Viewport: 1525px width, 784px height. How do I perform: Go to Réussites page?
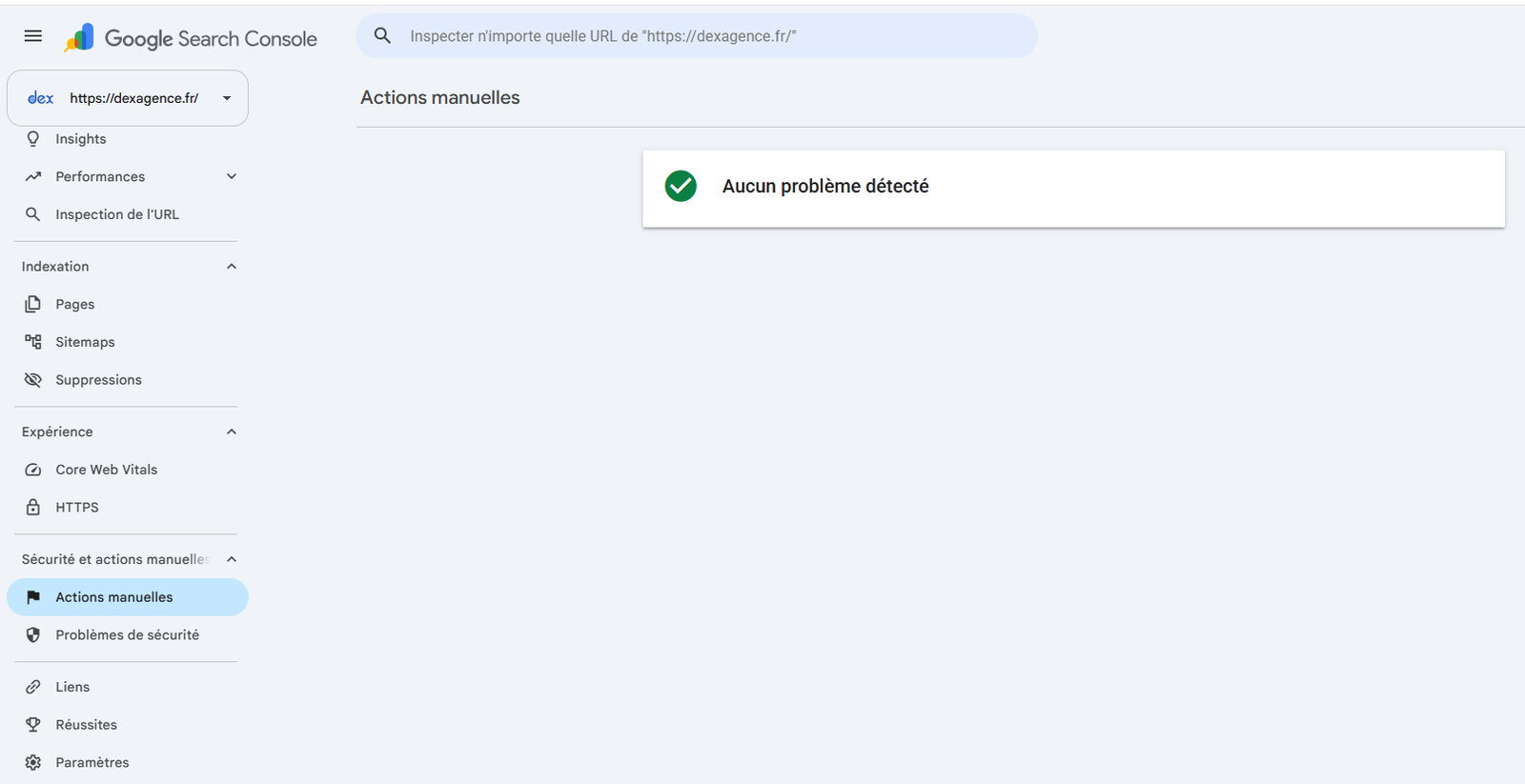pos(128,724)
